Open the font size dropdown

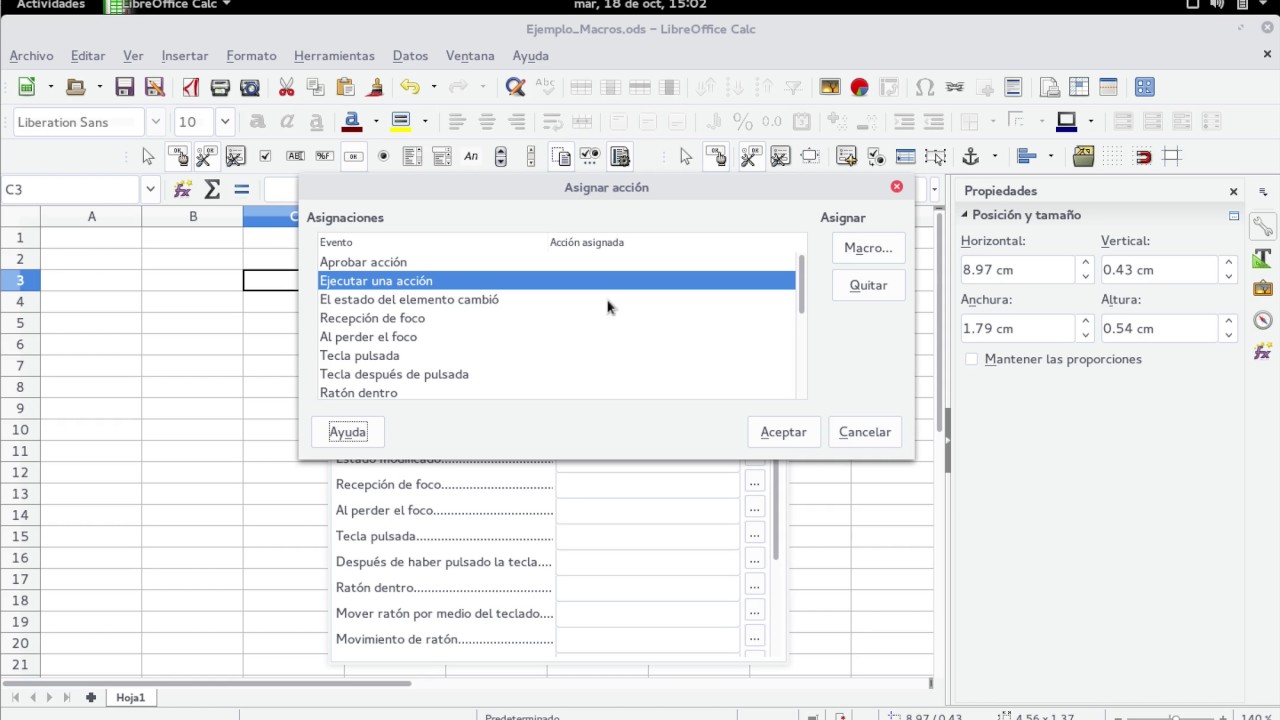[225, 122]
